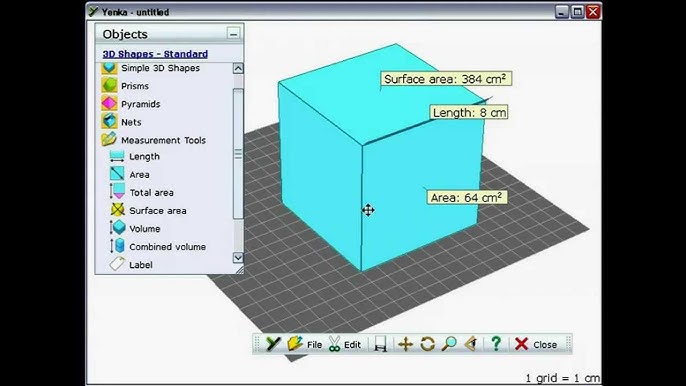The height and width of the screenshot is (386, 686).
Task: Collapse the Objects panel with minus button
Action: click(233, 34)
